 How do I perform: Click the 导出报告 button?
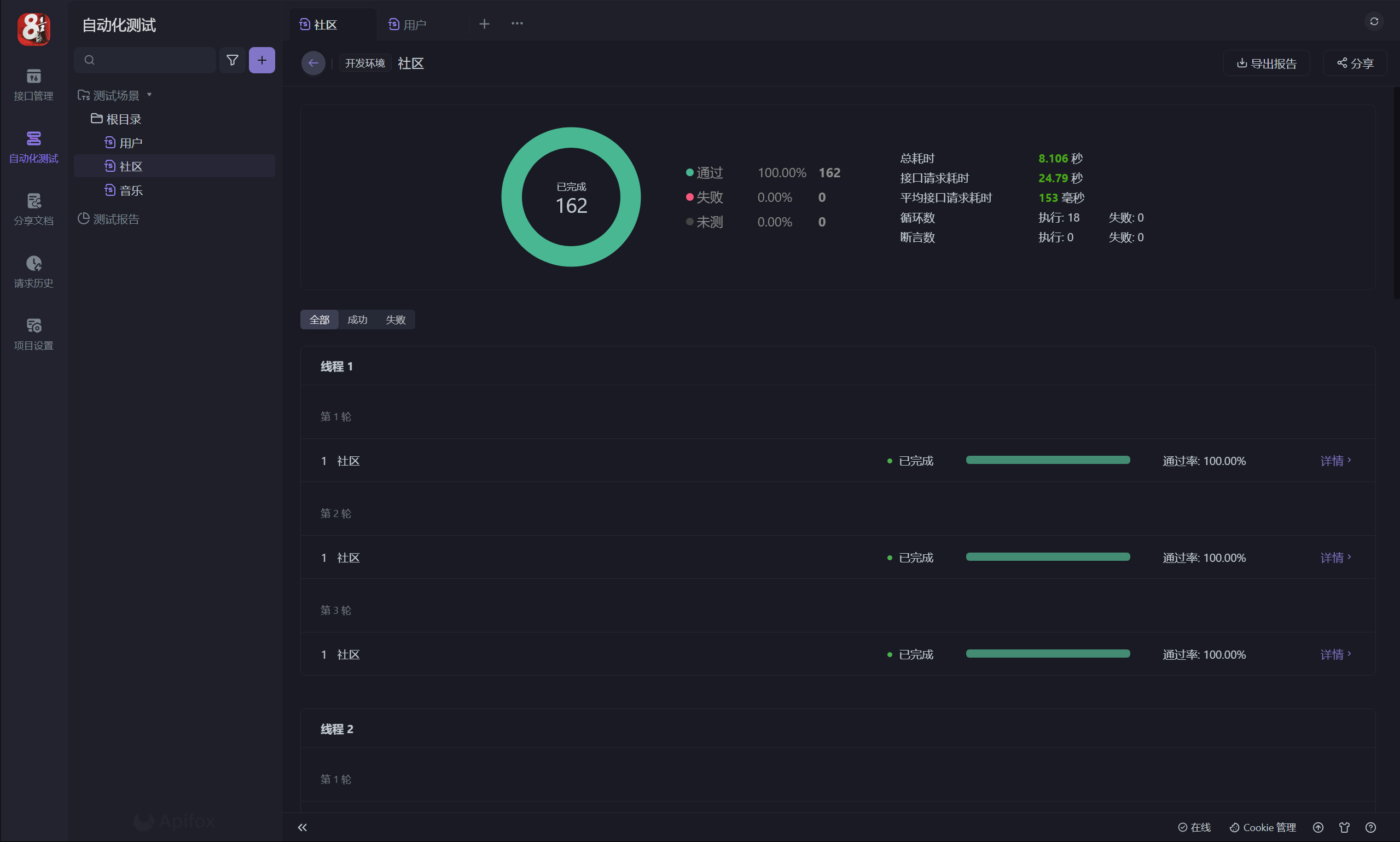tap(1265, 63)
